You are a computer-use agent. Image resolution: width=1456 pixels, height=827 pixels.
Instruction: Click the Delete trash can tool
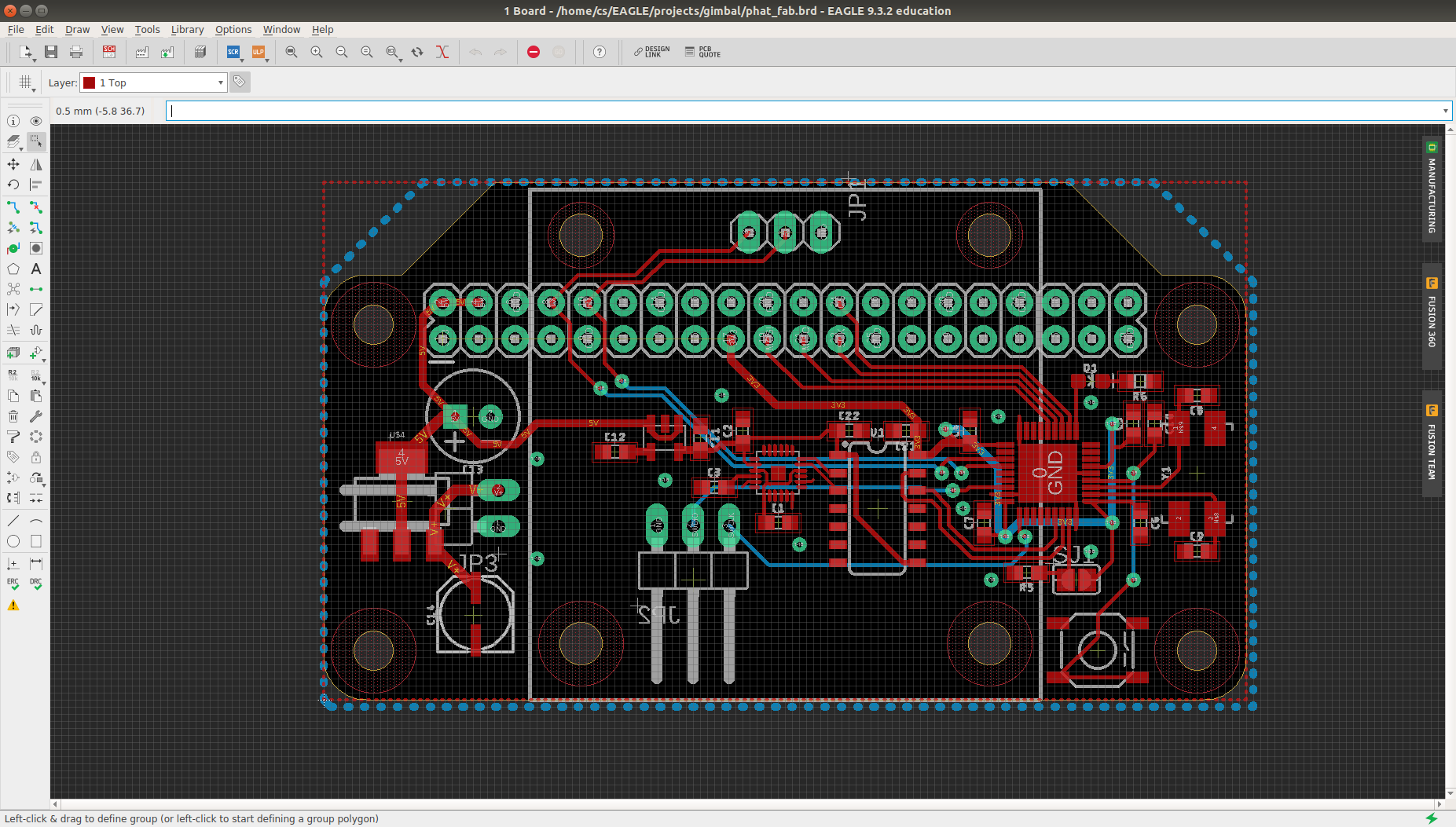[x=13, y=416]
